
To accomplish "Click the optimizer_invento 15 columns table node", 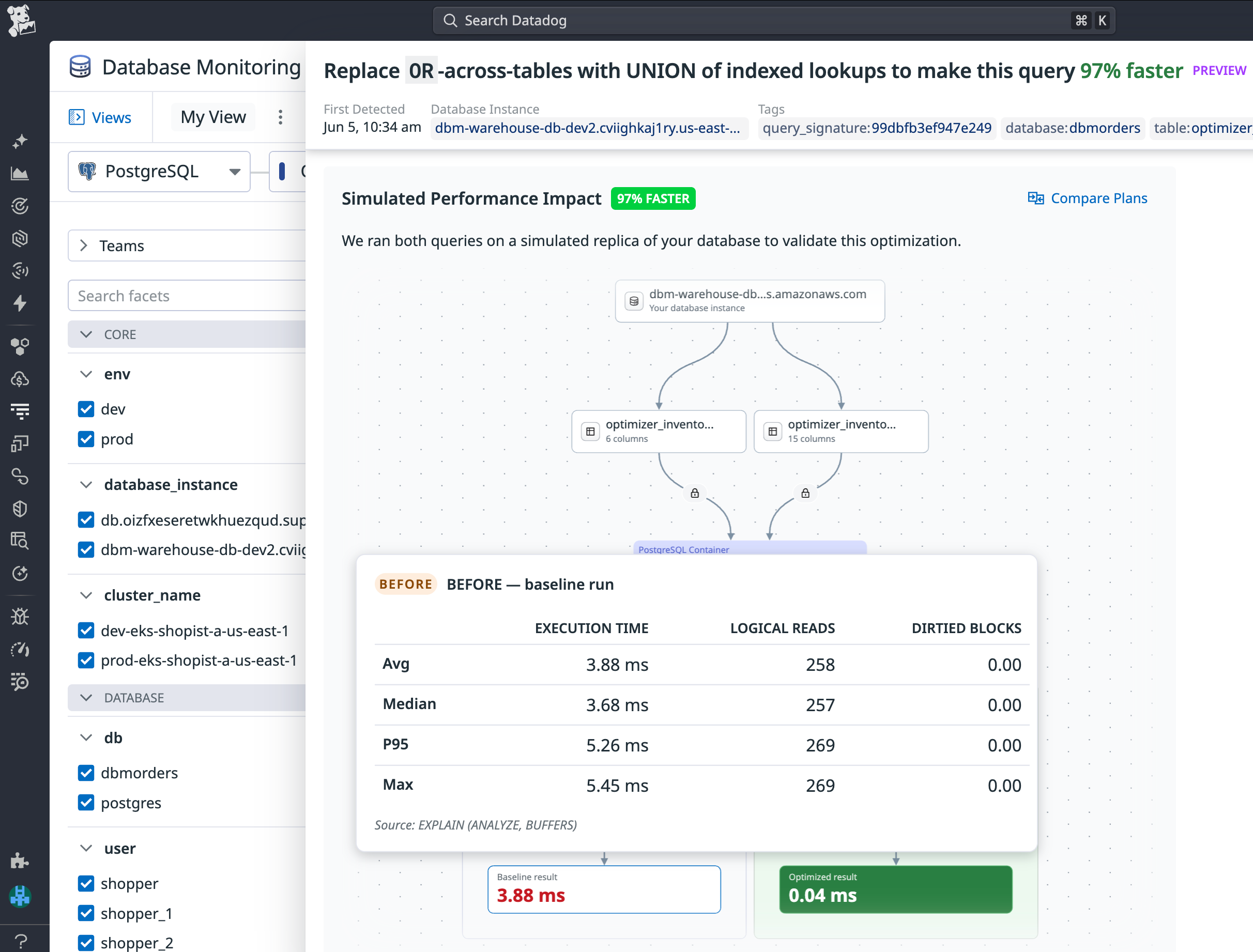I will pos(841,431).
